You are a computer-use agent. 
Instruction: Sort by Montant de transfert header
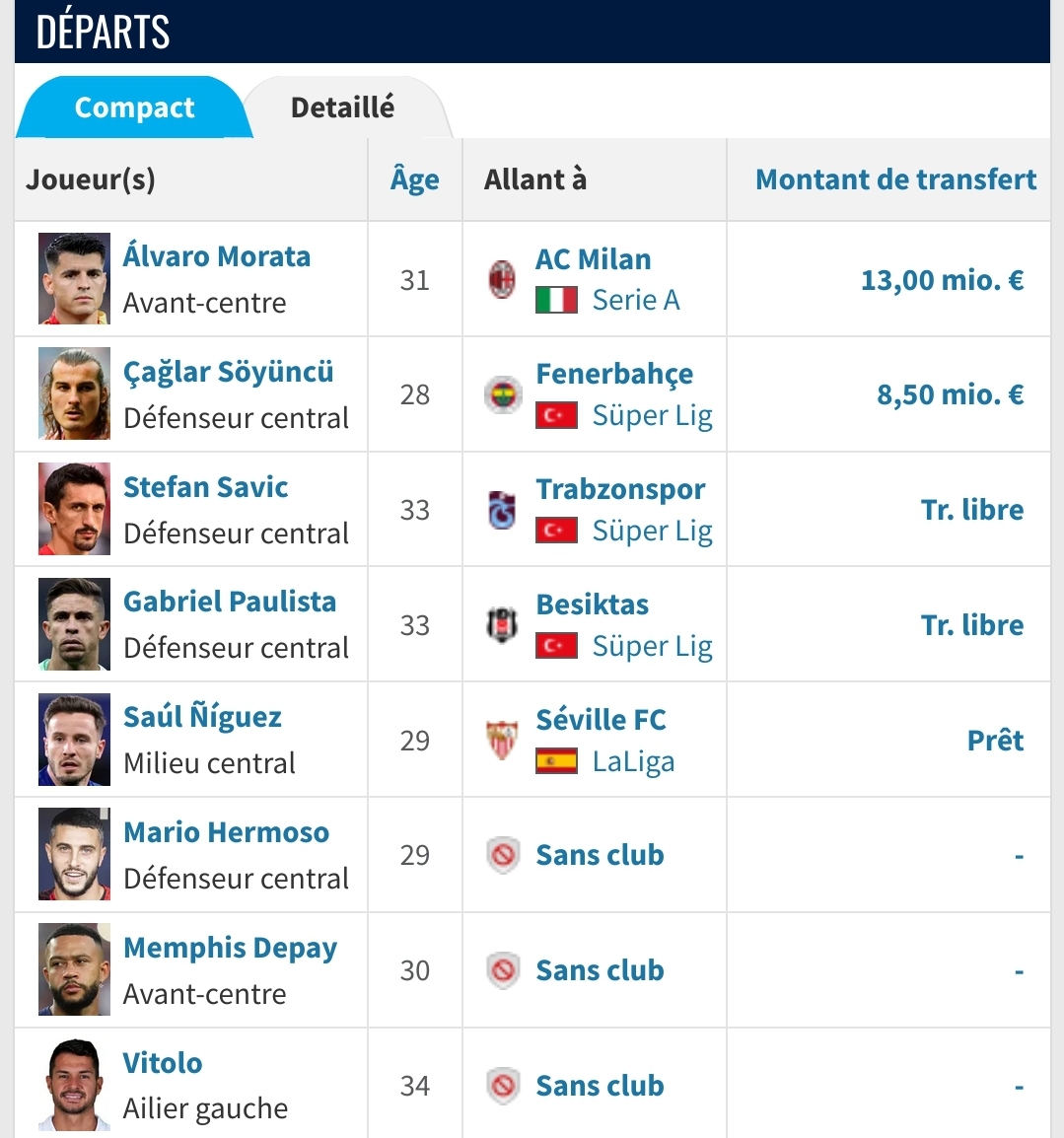[895, 179]
